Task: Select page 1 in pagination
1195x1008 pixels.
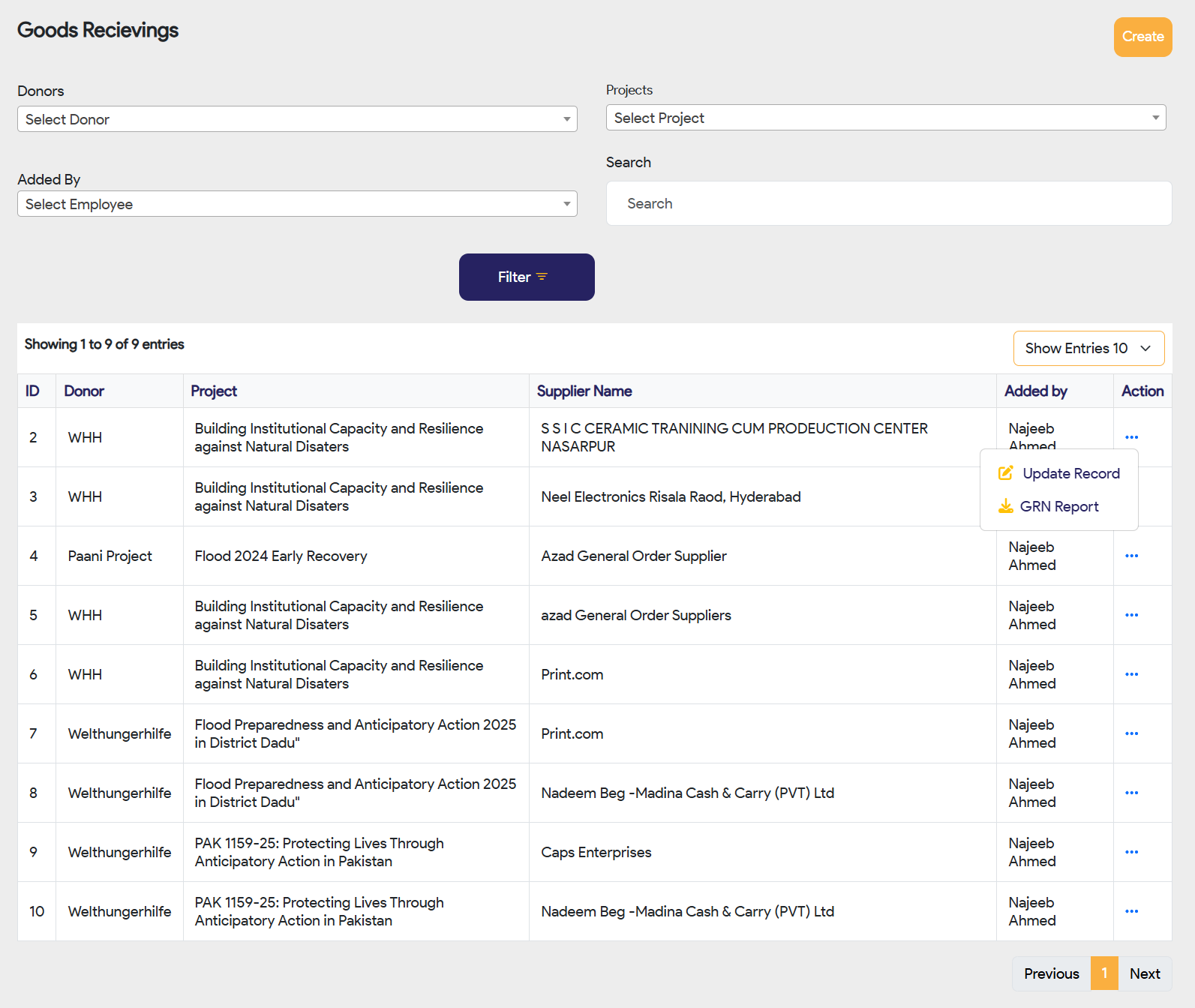Action: 1103,973
